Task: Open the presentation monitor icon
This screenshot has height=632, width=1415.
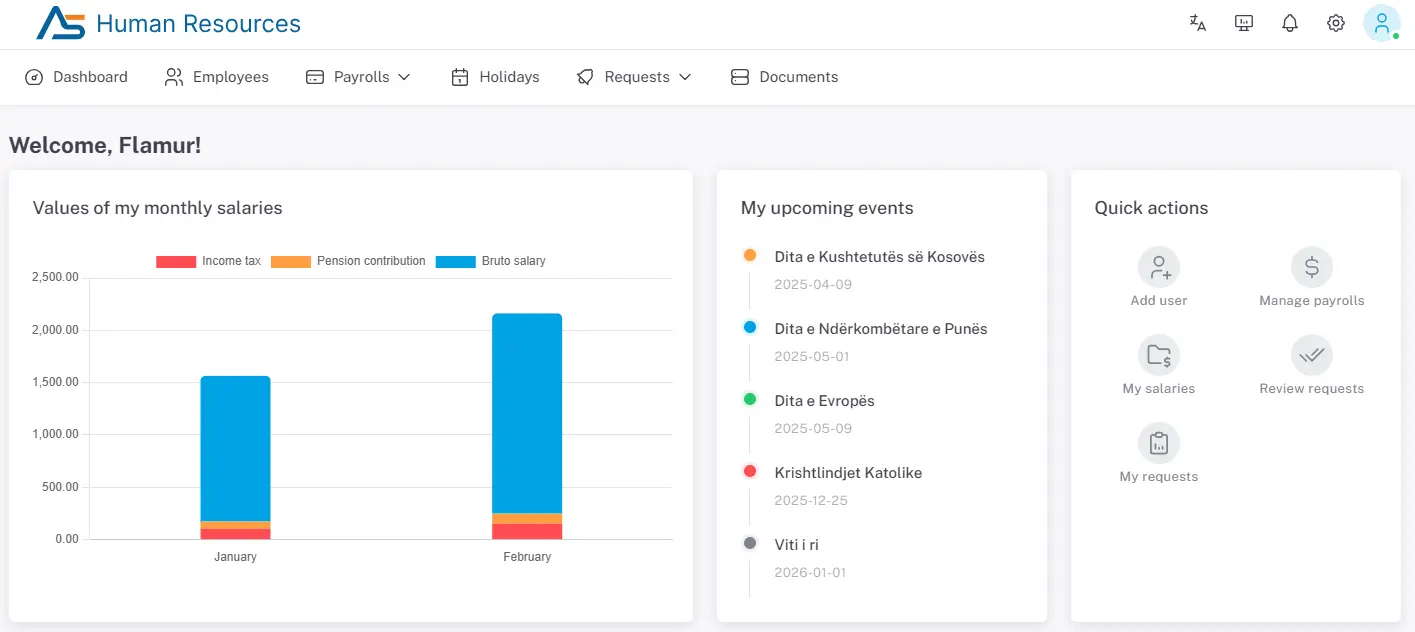Action: 1244,23
